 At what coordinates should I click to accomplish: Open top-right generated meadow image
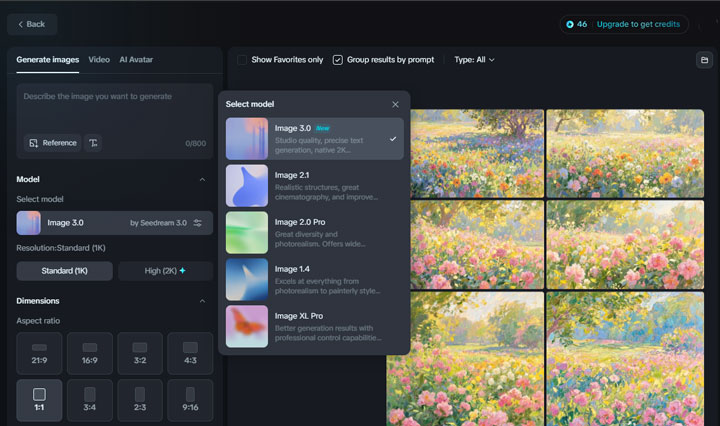(625, 153)
